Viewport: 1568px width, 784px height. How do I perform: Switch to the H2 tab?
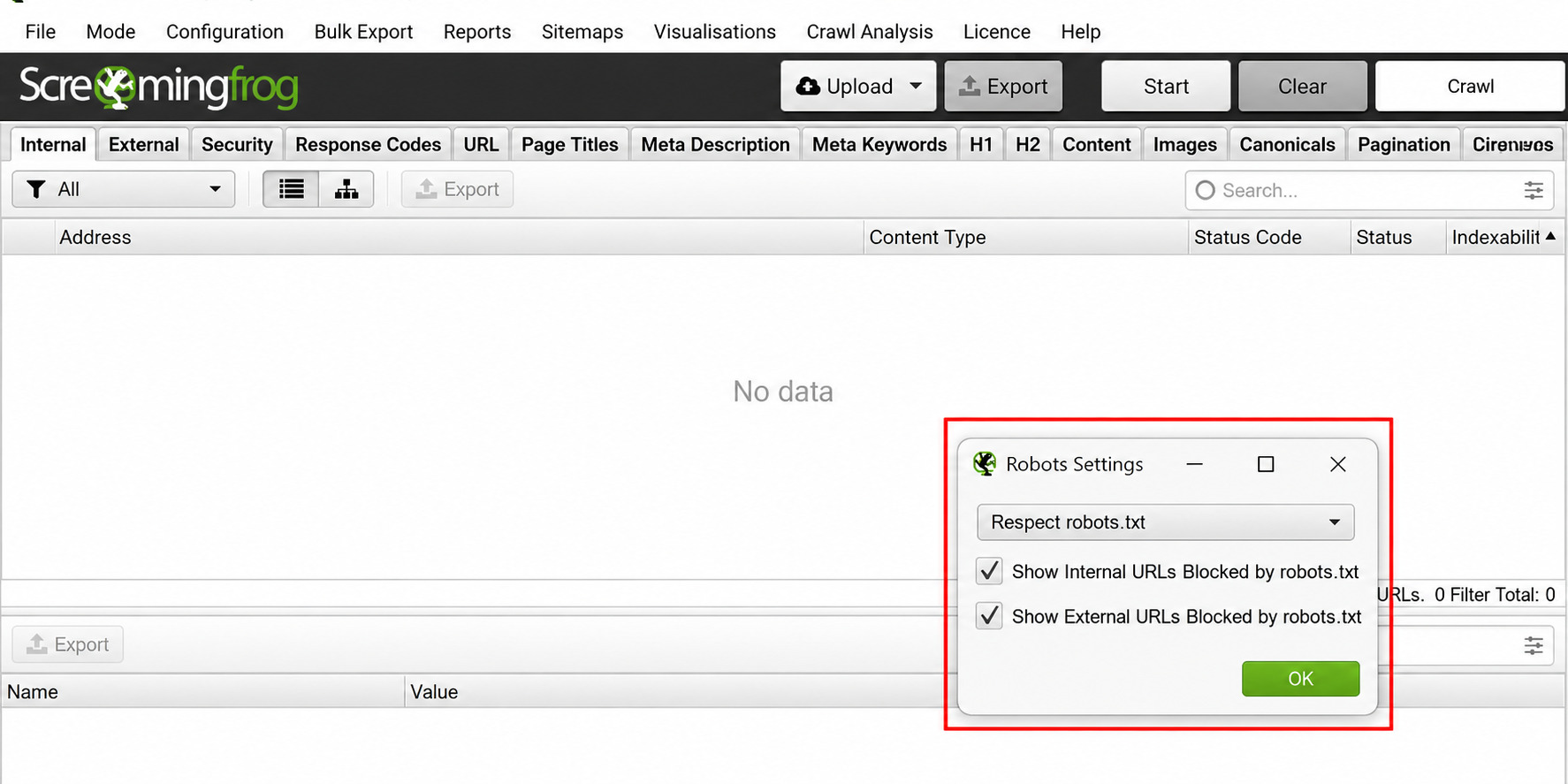1028,145
